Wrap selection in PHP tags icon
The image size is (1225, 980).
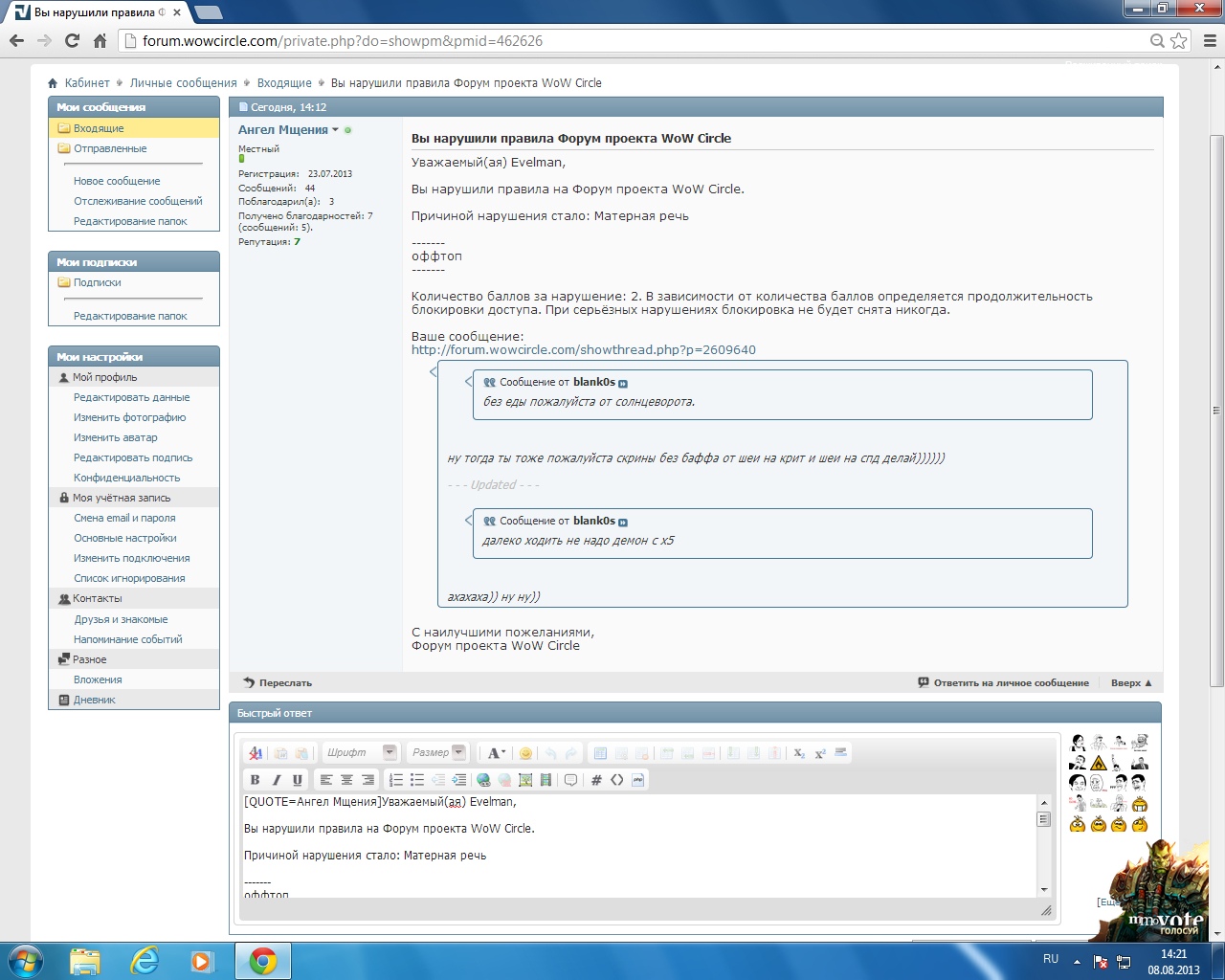pos(638,780)
